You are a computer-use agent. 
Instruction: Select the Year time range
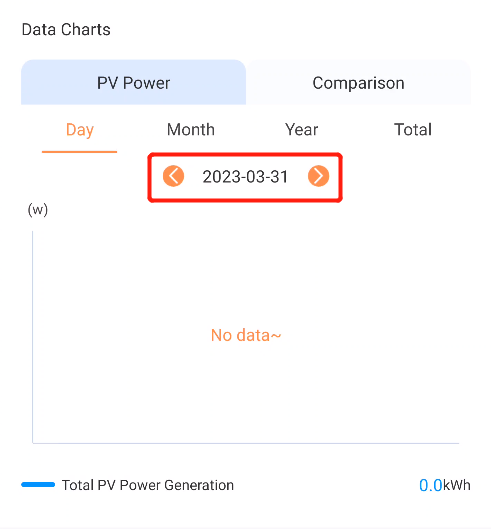tap(301, 130)
